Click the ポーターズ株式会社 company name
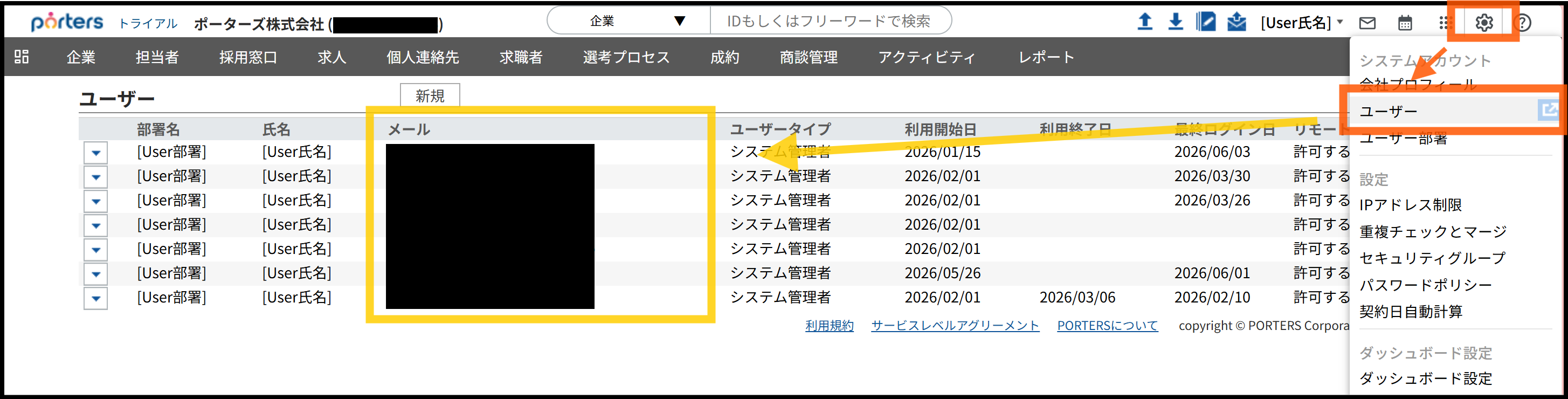The image size is (1568, 399). pyautogui.click(x=259, y=24)
